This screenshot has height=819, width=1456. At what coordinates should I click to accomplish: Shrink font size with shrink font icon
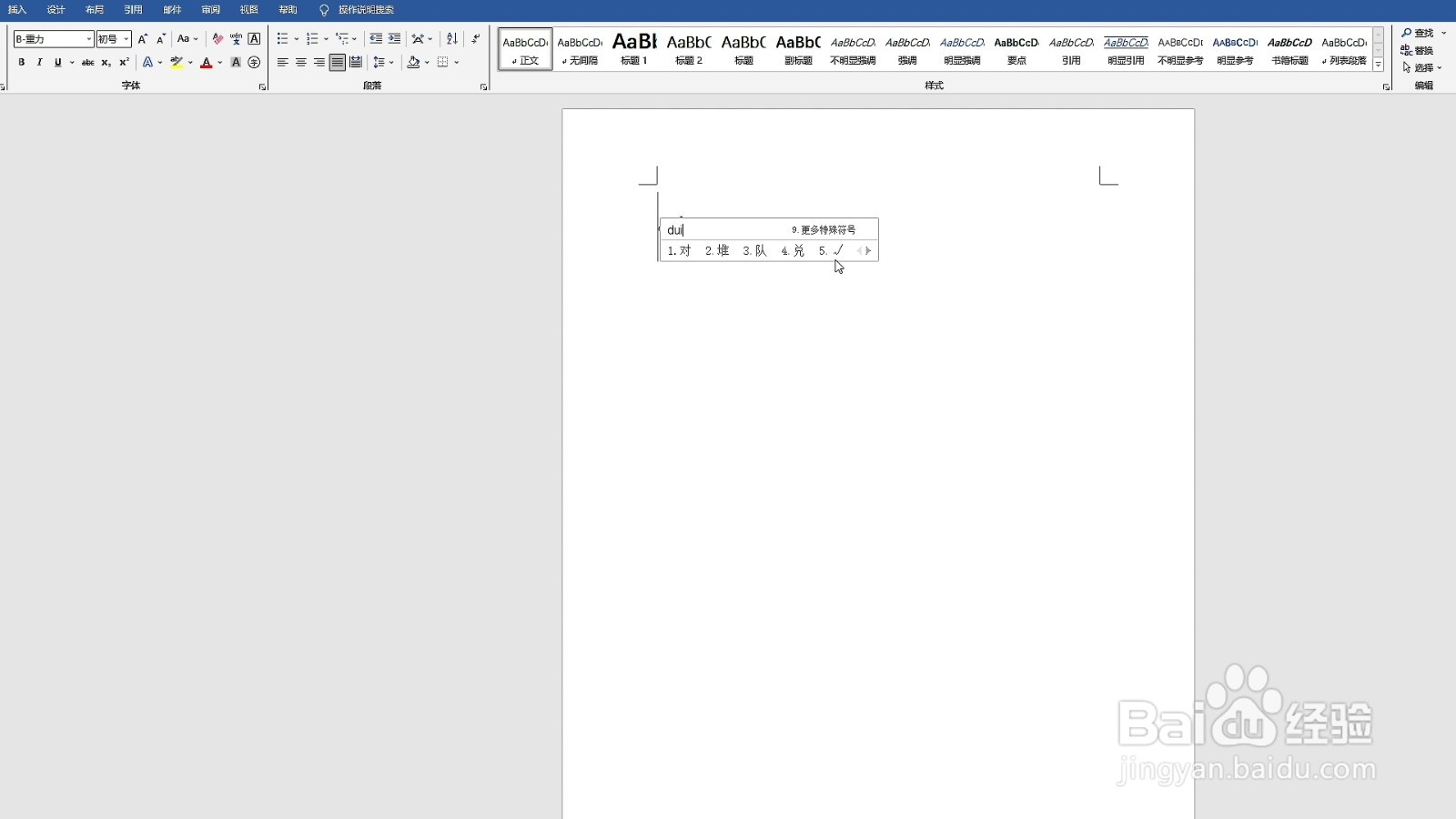pyautogui.click(x=161, y=39)
